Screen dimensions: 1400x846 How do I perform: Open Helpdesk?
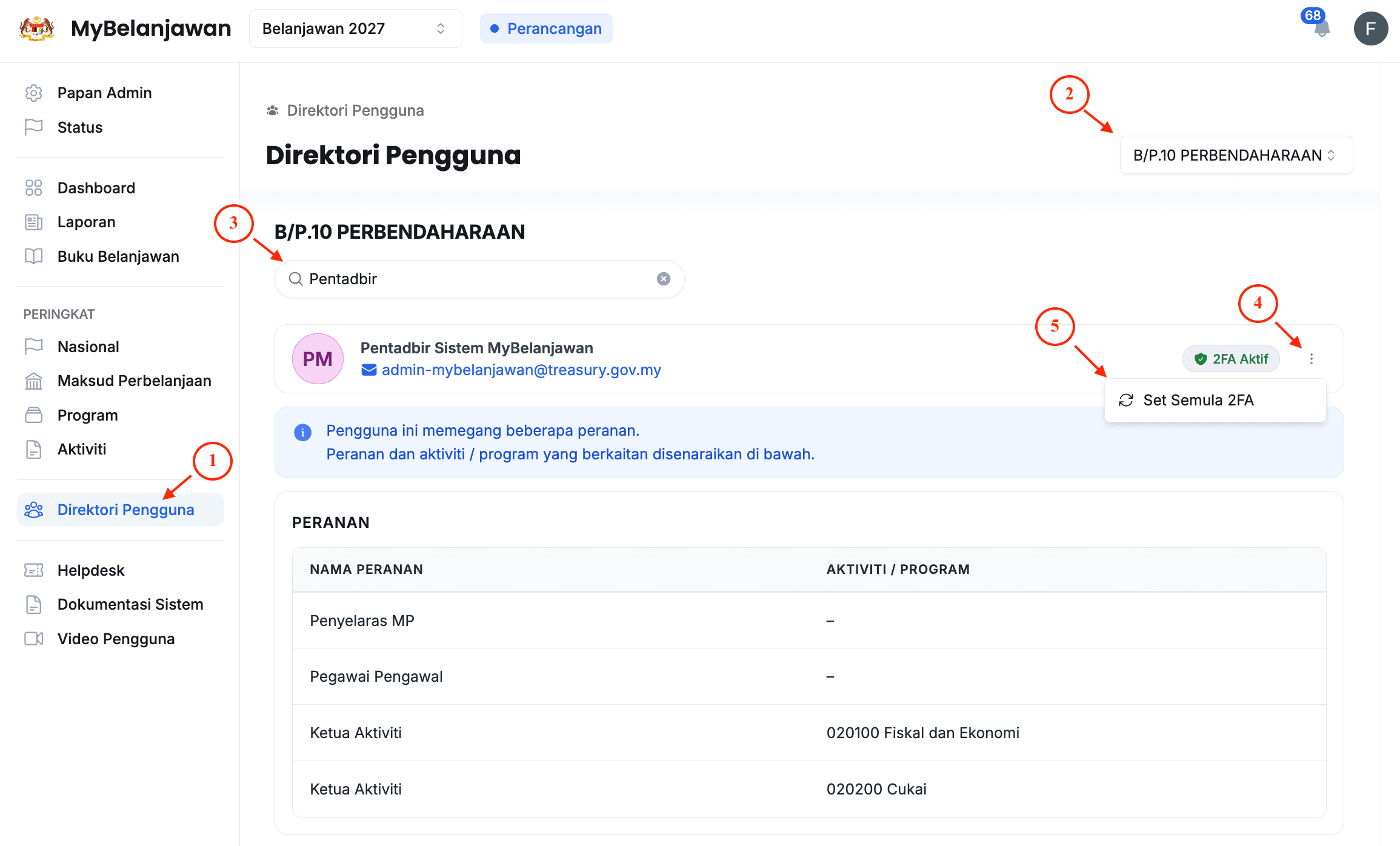click(x=121, y=570)
